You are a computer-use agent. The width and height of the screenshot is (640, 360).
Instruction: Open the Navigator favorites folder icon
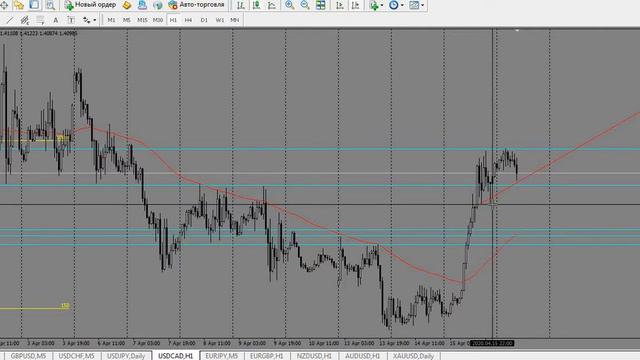(19, 5)
